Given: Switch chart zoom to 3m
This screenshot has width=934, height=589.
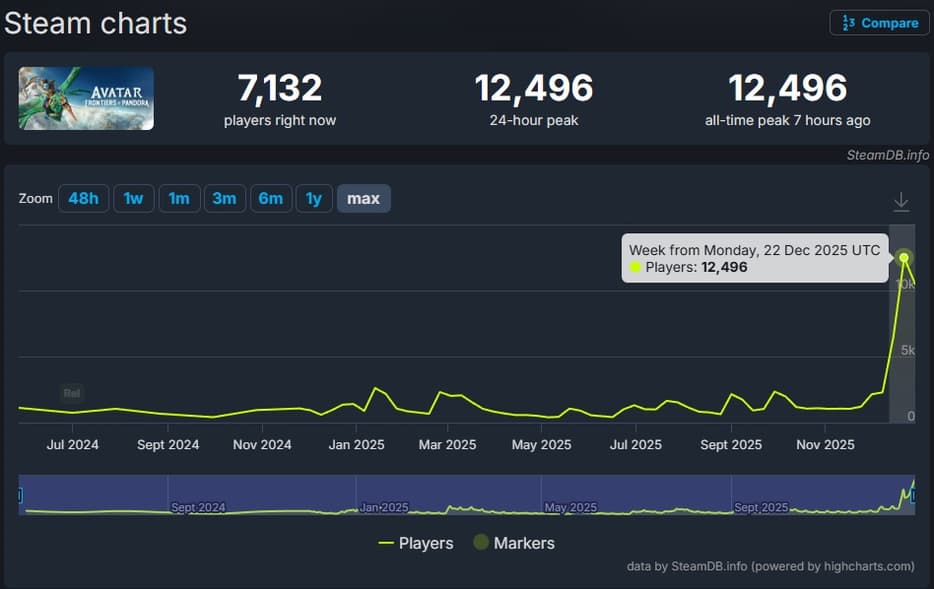Looking at the screenshot, I should coord(225,198).
